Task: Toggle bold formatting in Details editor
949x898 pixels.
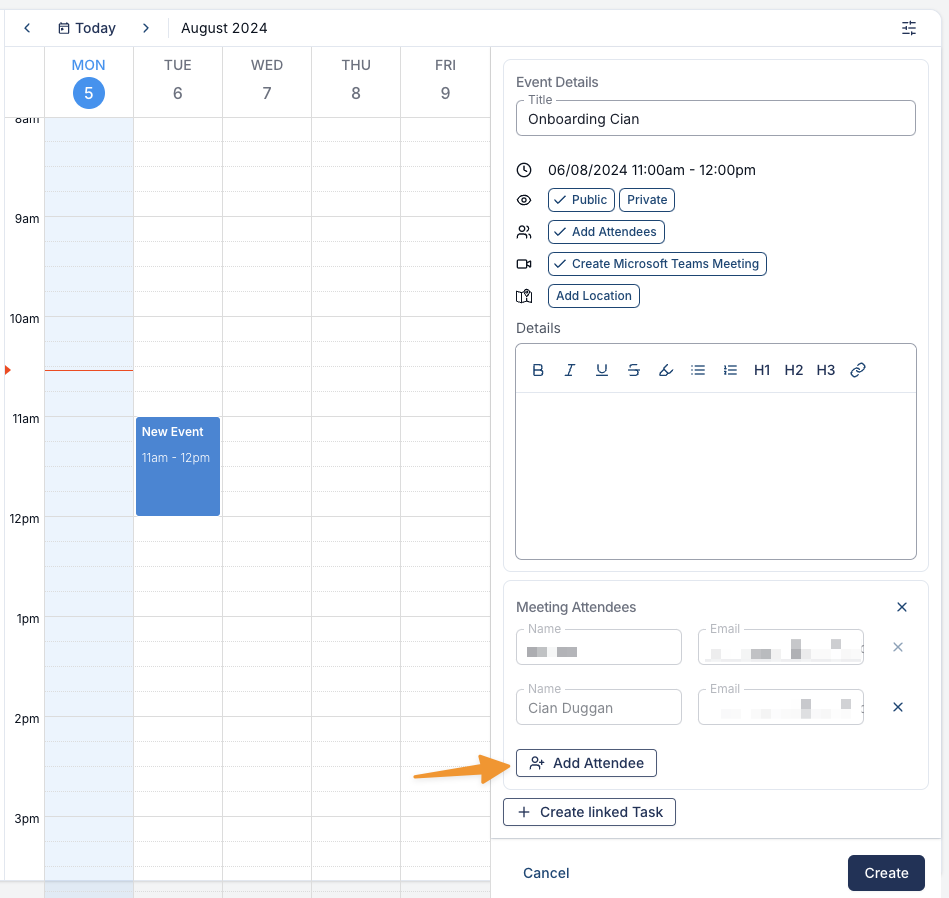Action: click(537, 370)
